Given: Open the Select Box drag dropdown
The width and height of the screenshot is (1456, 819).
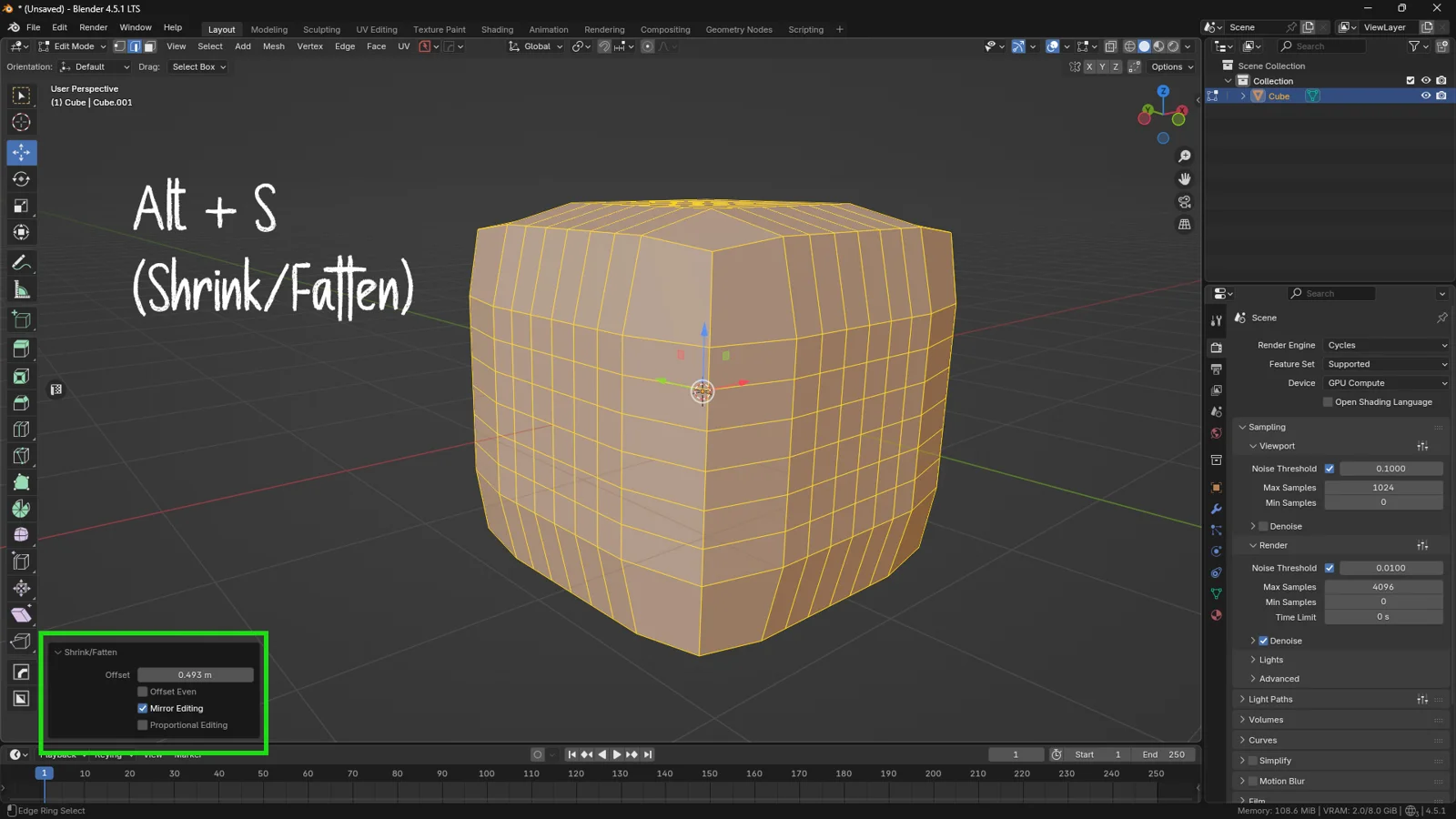Looking at the screenshot, I should click(198, 66).
